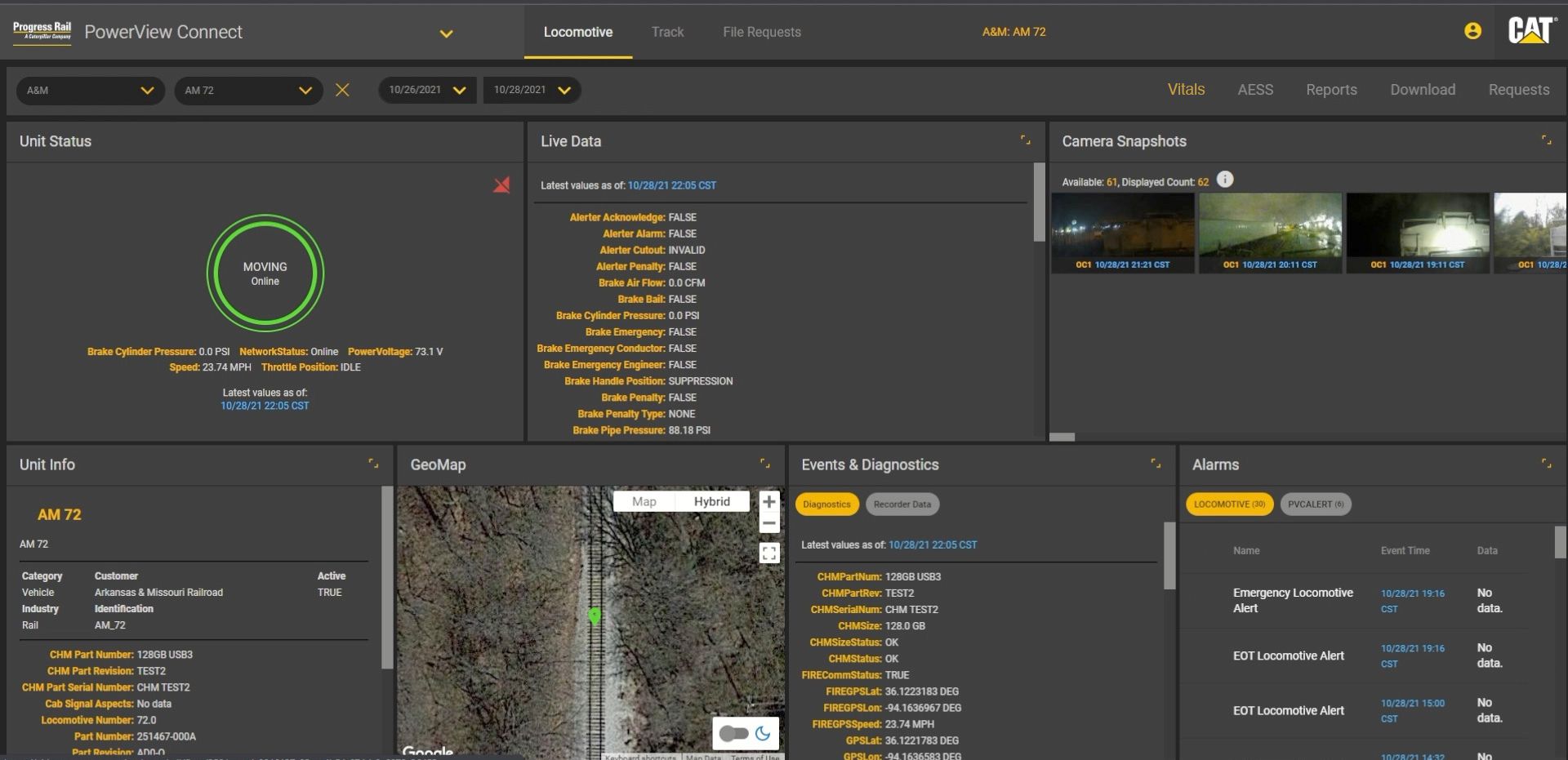Image resolution: width=1568 pixels, height=760 pixels.
Task: Select the PVCALERT alarms filter
Action: click(1315, 504)
